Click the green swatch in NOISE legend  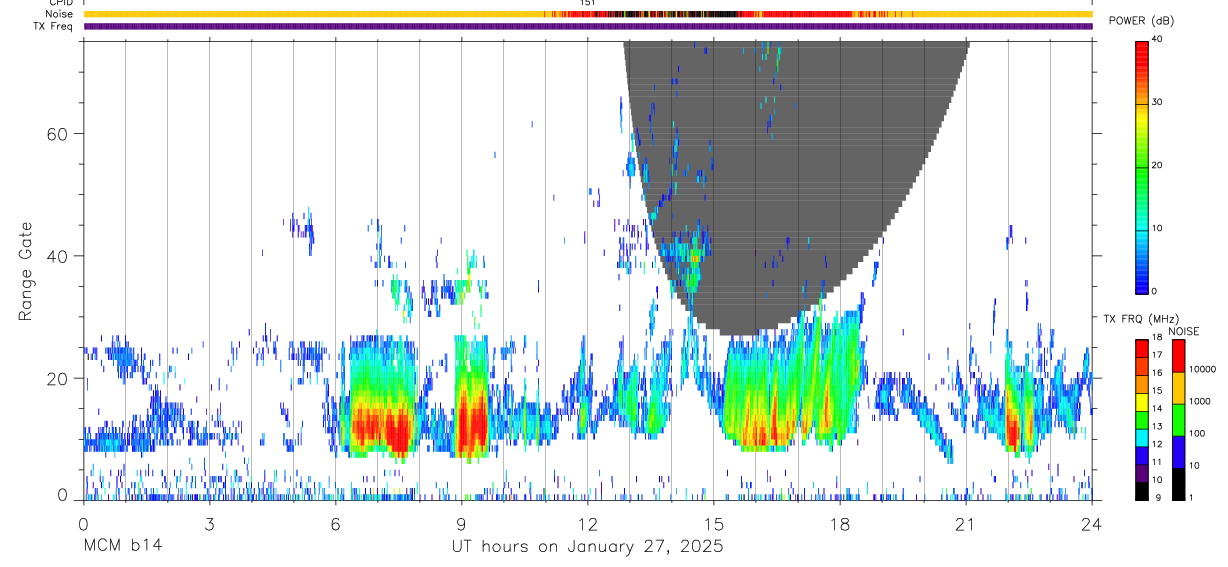(1178, 420)
